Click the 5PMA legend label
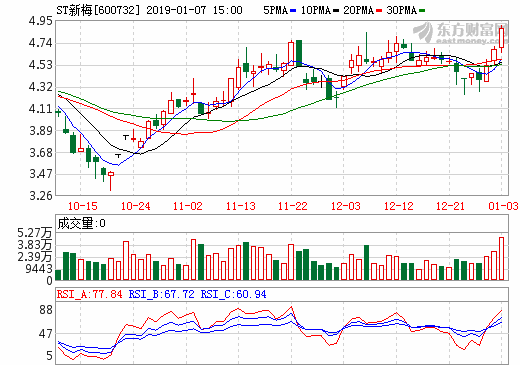The height and width of the screenshot is (365, 520). click(275, 10)
